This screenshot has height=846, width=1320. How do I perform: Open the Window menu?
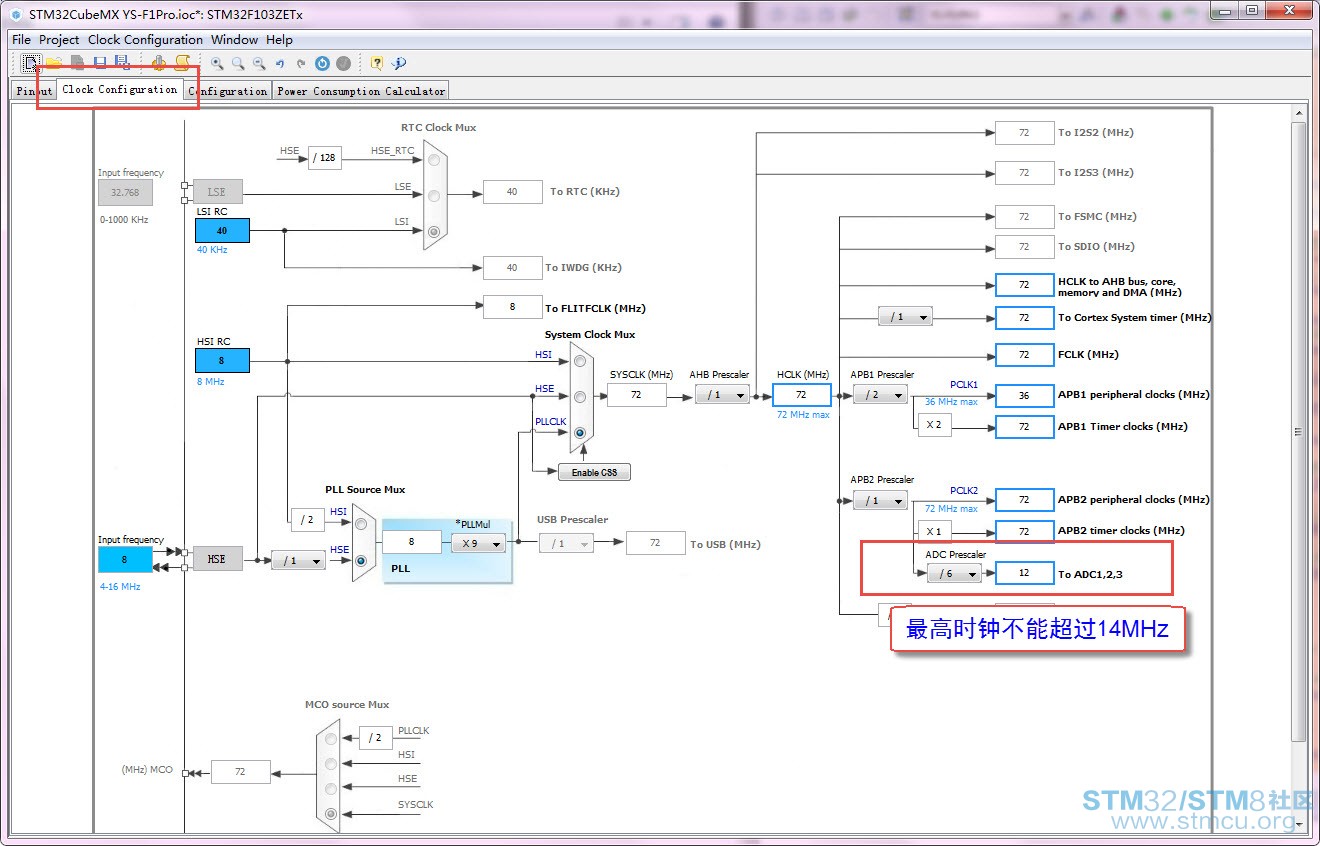(x=234, y=40)
